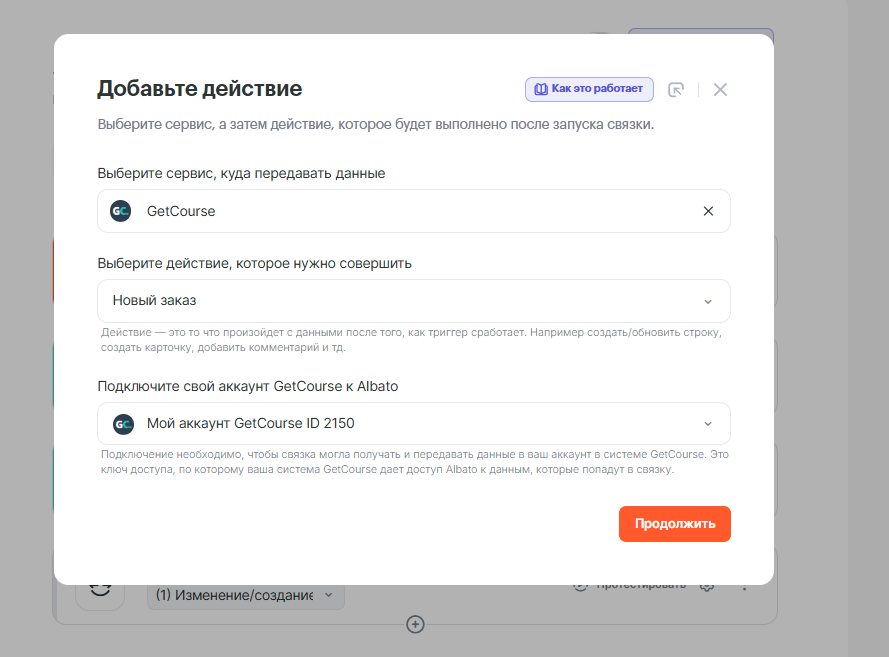
Task: Click the chevron on the action selector
Action: click(708, 301)
